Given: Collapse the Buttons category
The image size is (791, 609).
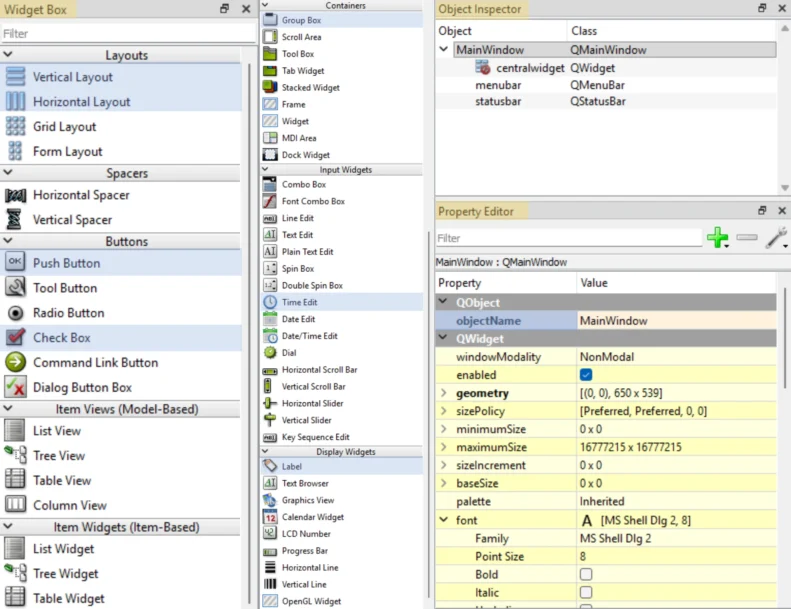Looking at the screenshot, I should [x=8, y=241].
